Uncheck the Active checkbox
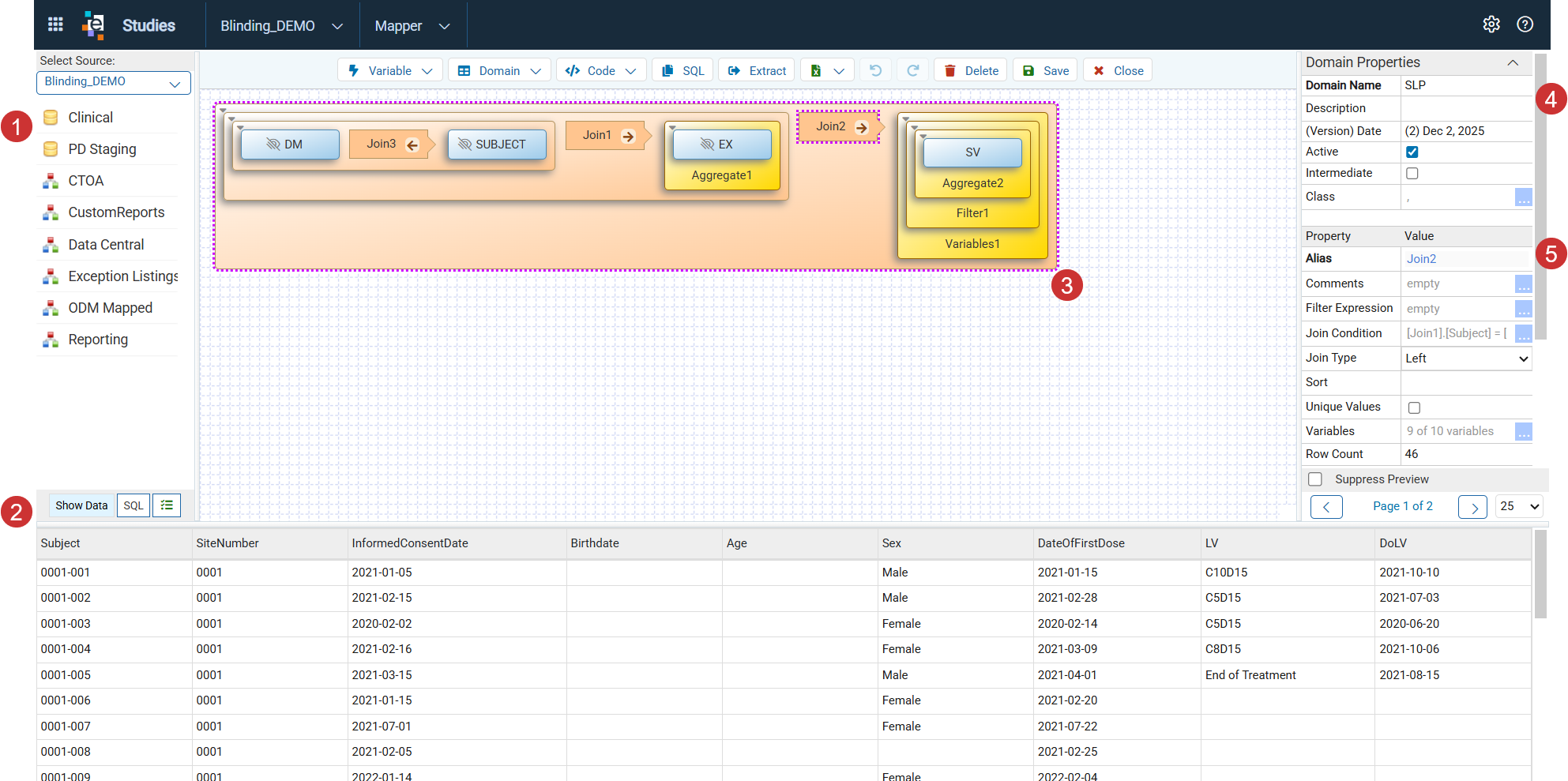Viewport: 1568px width, 781px height. [1412, 152]
